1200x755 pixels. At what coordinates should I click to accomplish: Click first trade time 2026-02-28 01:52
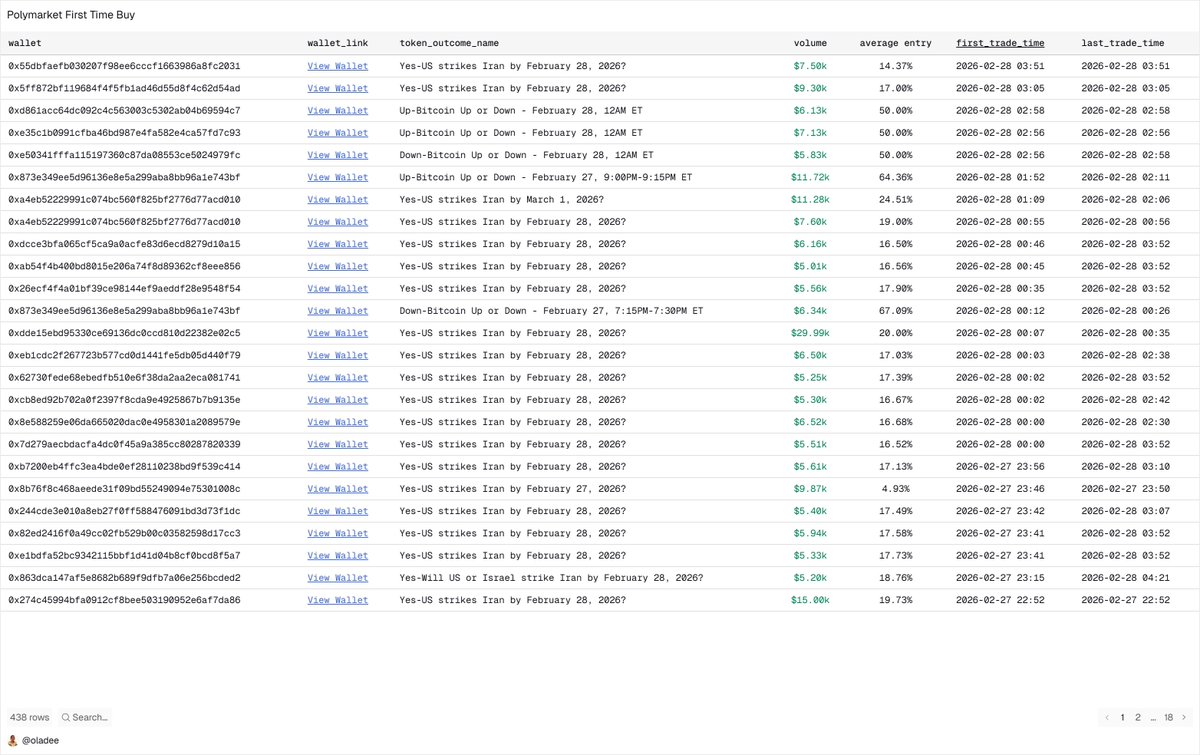click(1000, 177)
